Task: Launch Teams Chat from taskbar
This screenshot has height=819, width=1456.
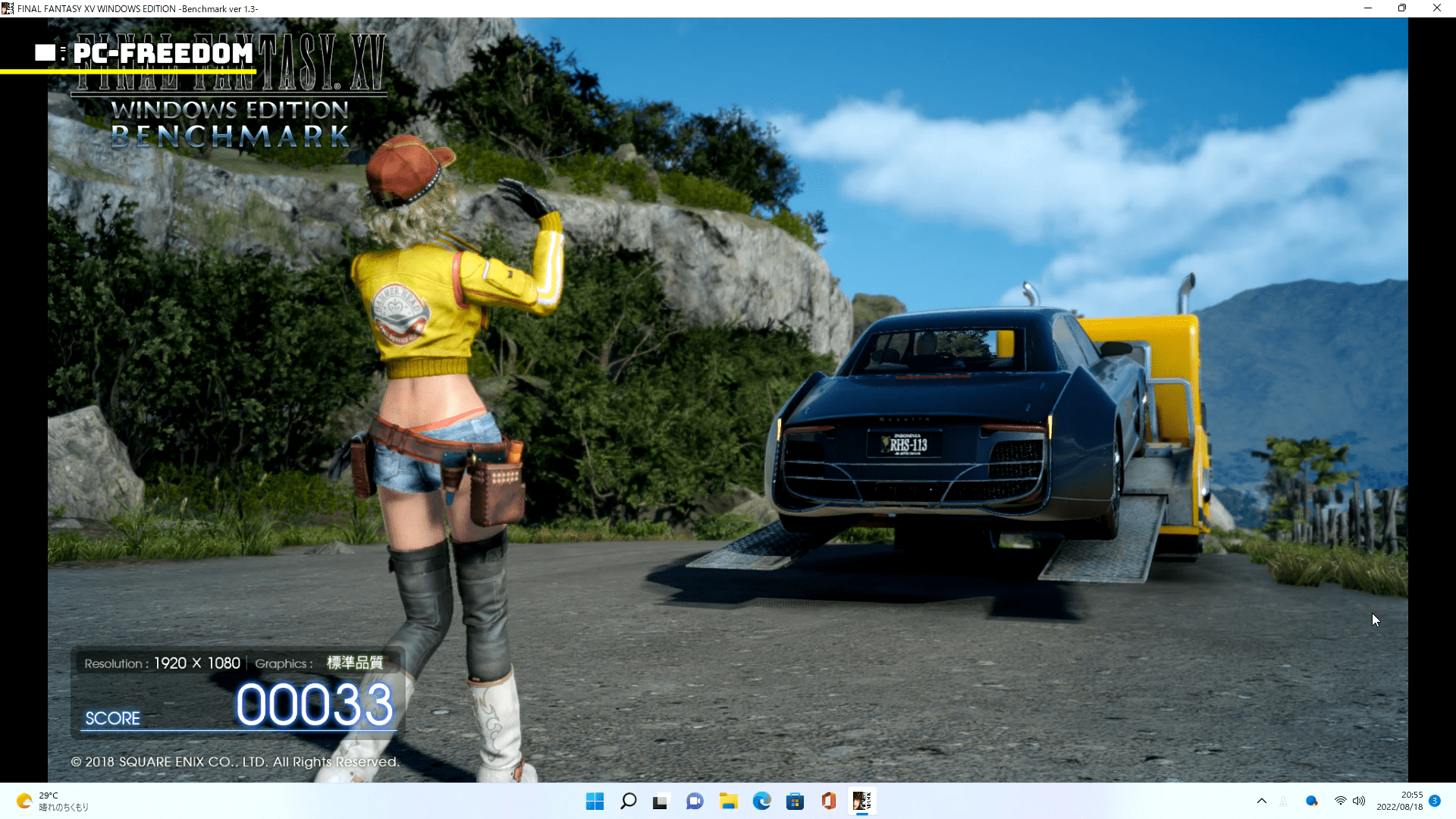Action: pos(695,801)
